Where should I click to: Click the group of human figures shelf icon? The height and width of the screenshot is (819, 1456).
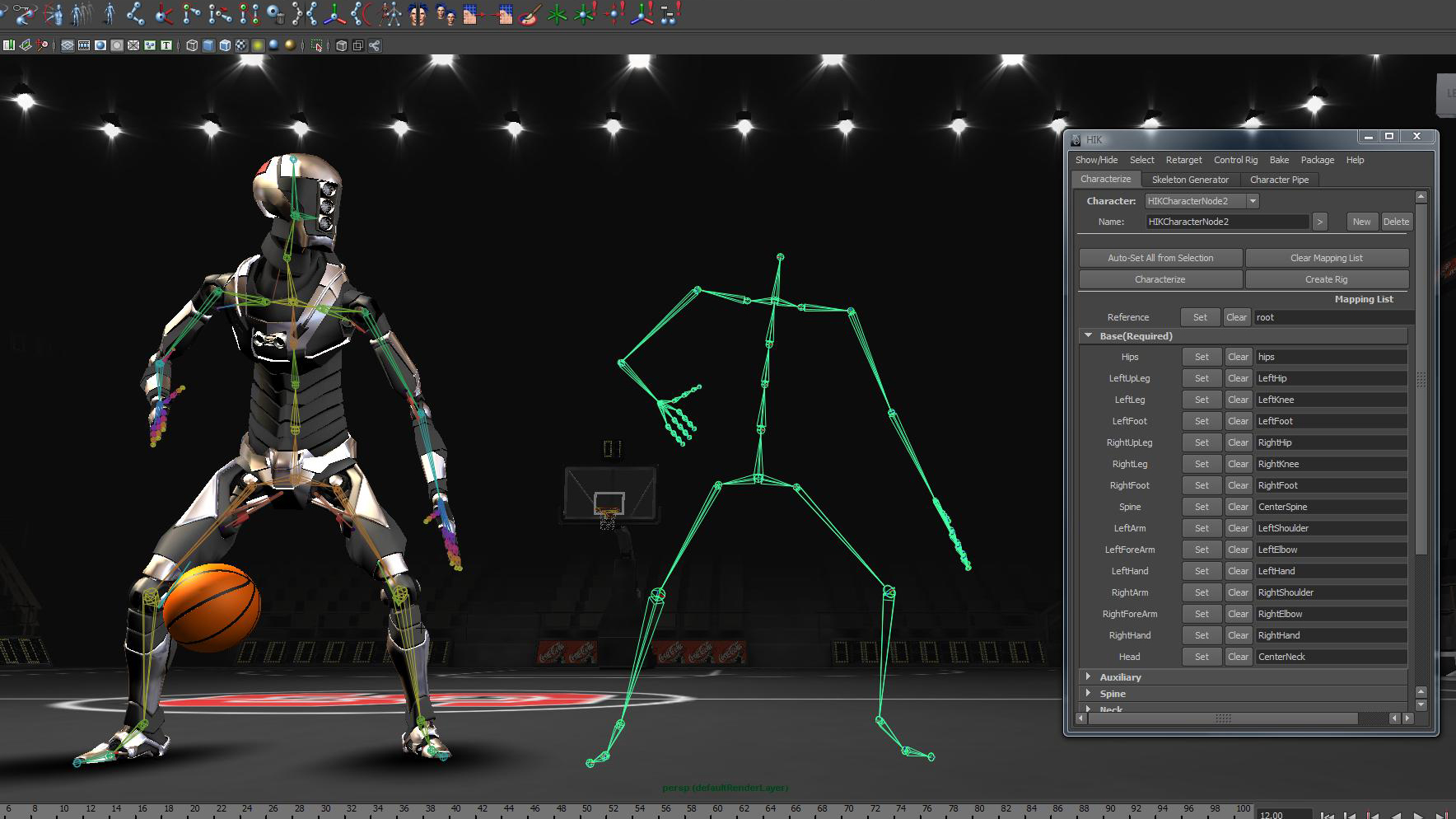pos(82,14)
